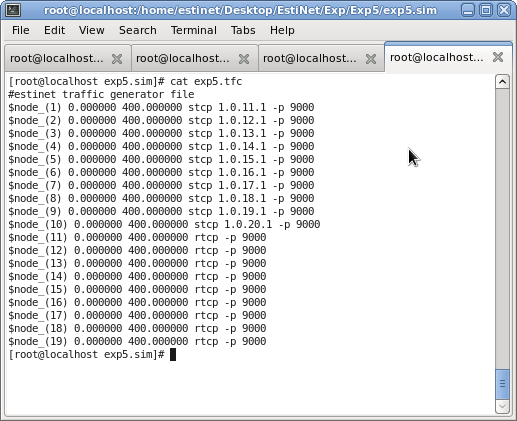Click the scrollbar down arrow
This screenshot has width=517, height=421.
(x=502, y=406)
